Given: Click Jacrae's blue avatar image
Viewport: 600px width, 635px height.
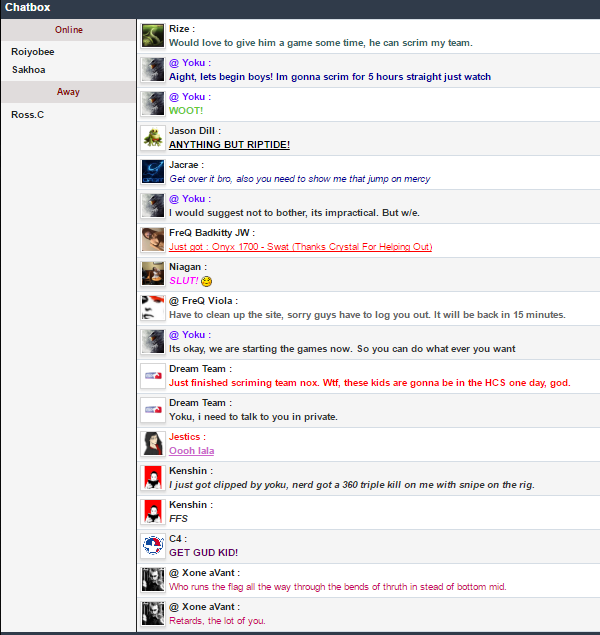Looking at the screenshot, I should point(153,172).
